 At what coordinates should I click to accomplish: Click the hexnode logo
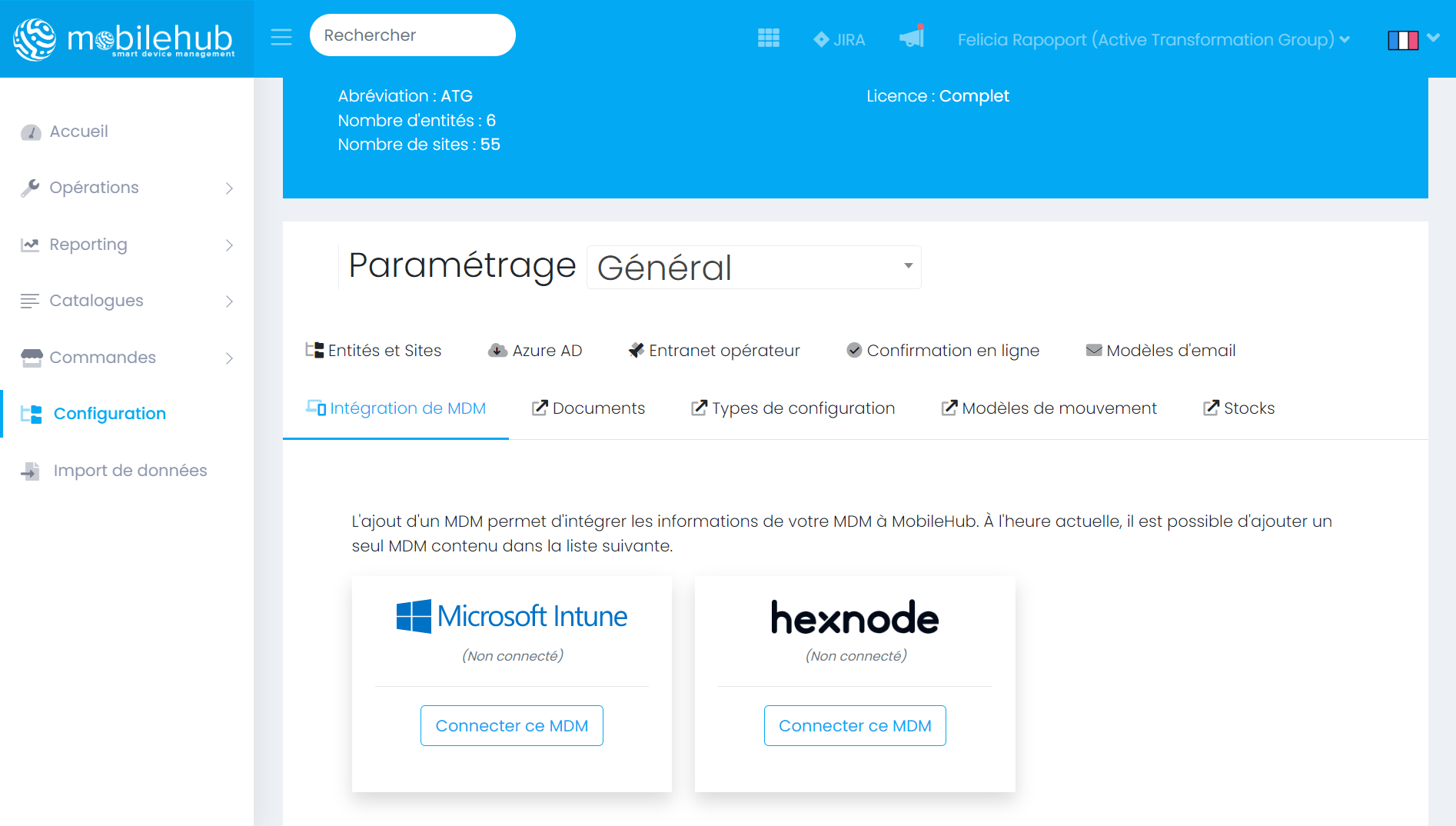[855, 618]
